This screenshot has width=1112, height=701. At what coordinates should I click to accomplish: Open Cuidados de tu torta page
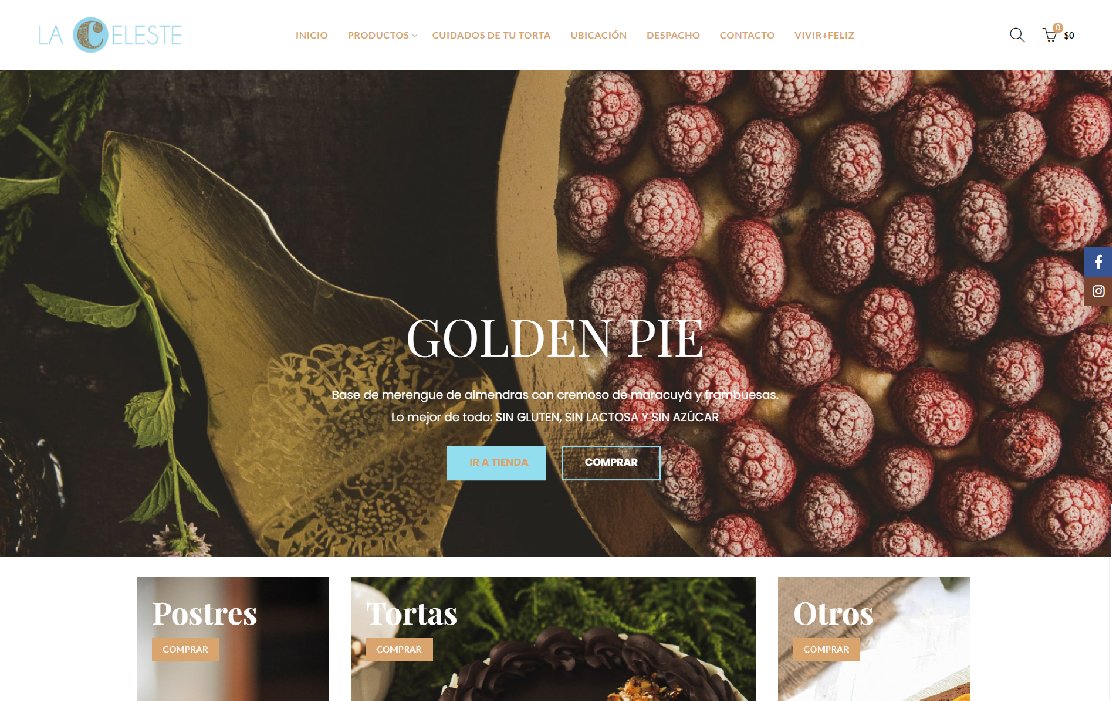pyautogui.click(x=491, y=35)
